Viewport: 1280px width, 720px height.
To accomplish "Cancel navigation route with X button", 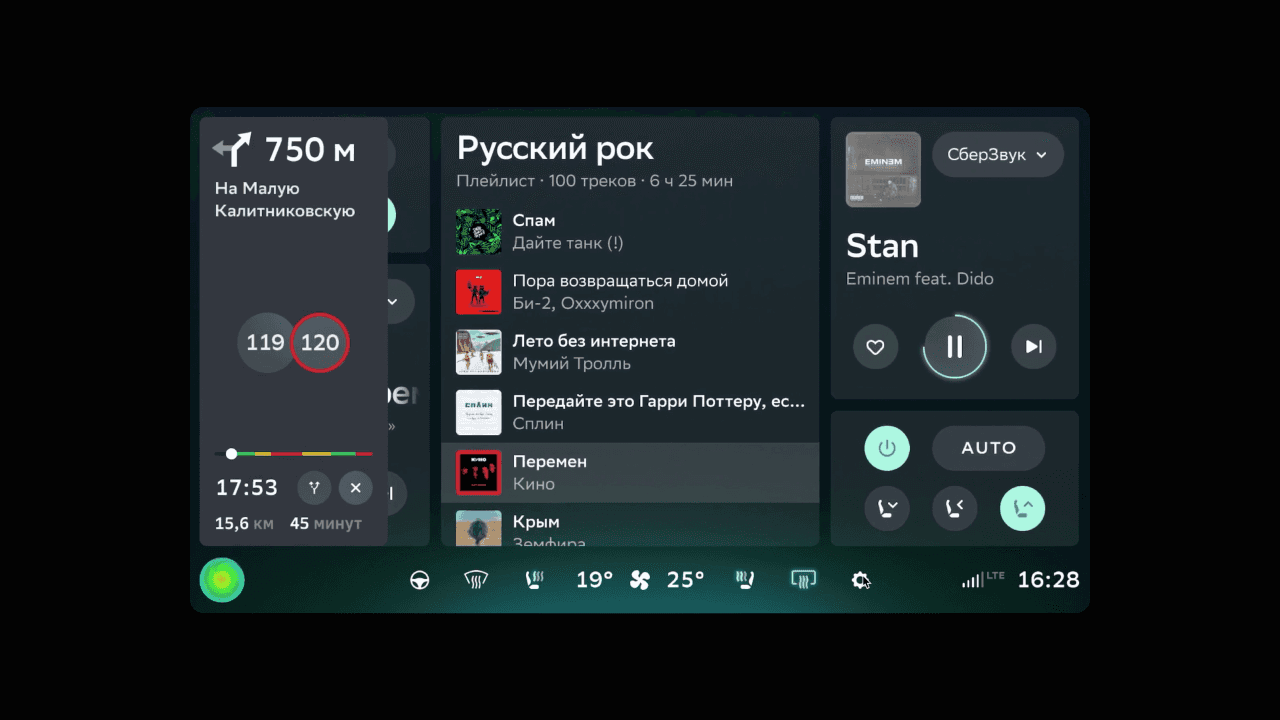I will [x=355, y=488].
